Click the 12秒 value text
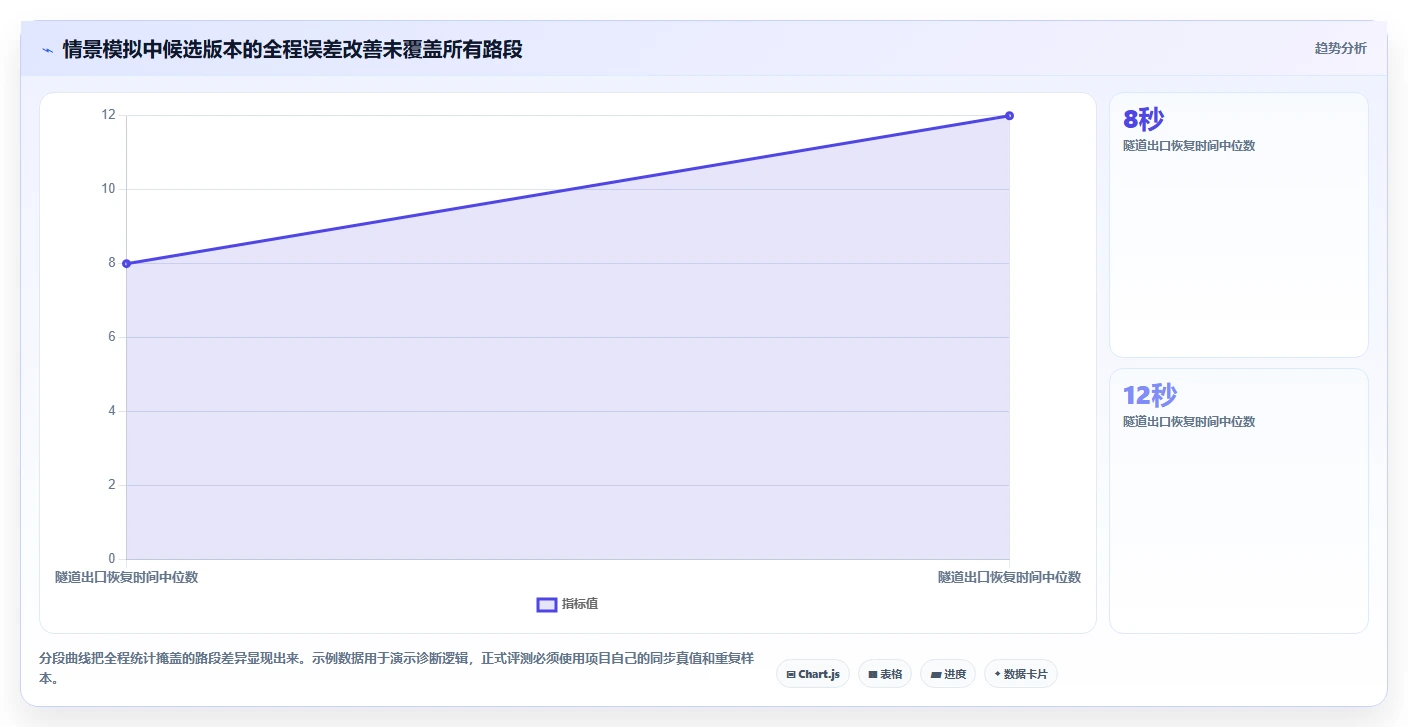The image size is (1408, 727). [x=1150, y=396]
